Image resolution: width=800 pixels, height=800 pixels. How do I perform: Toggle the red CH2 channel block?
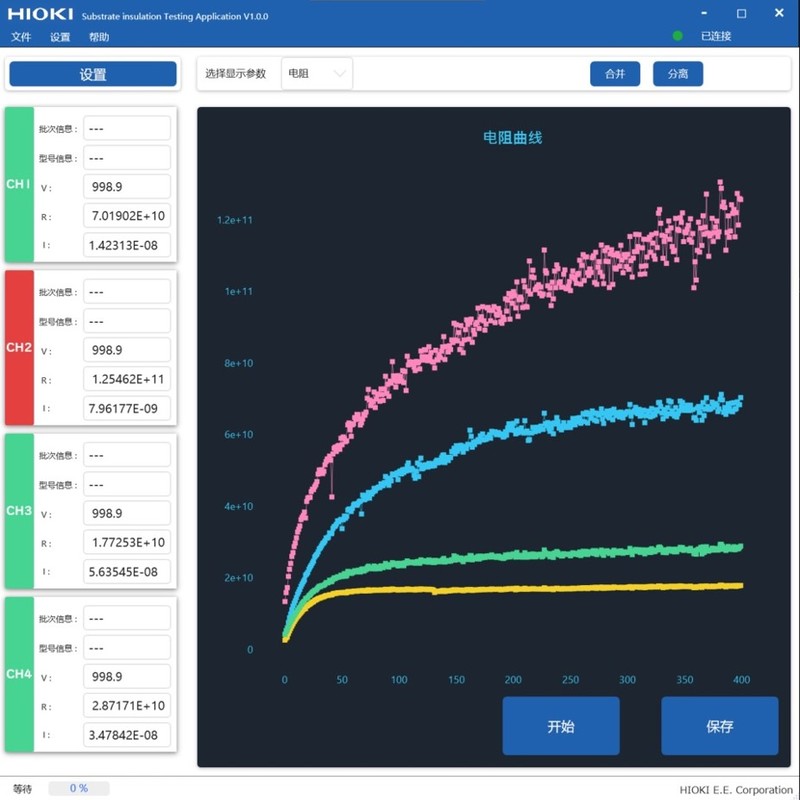19,347
